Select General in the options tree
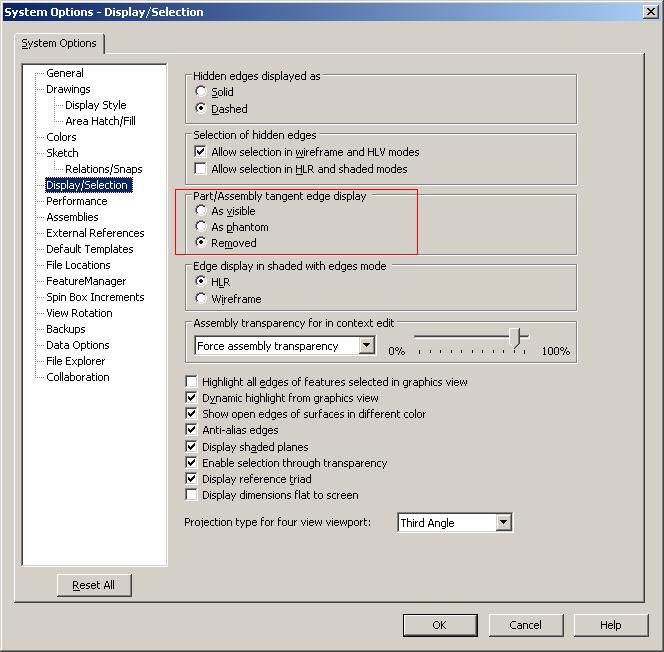The height and width of the screenshot is (652, 664). pos(65,73)
